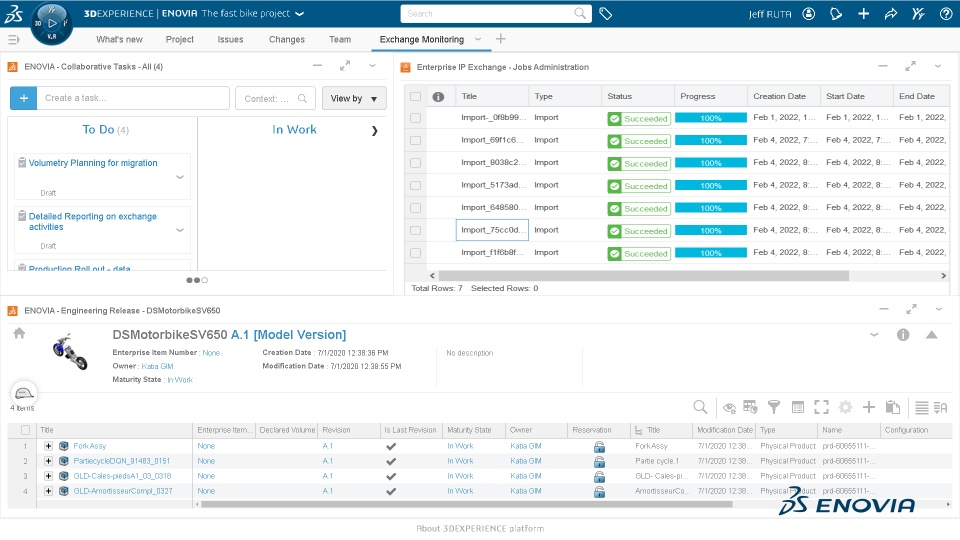Click the blue create task plus button
The width and height of the screenshot is (960, 540).
click(x=23, y=98)
